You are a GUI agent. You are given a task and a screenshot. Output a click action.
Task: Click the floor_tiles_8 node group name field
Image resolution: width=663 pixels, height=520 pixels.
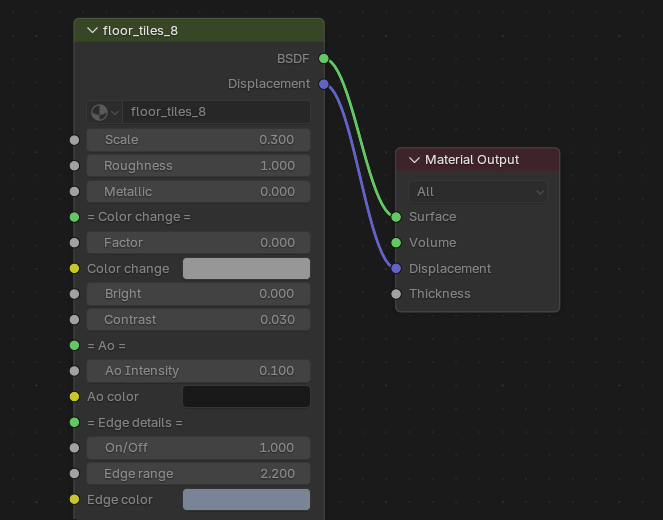coord(216,112)
